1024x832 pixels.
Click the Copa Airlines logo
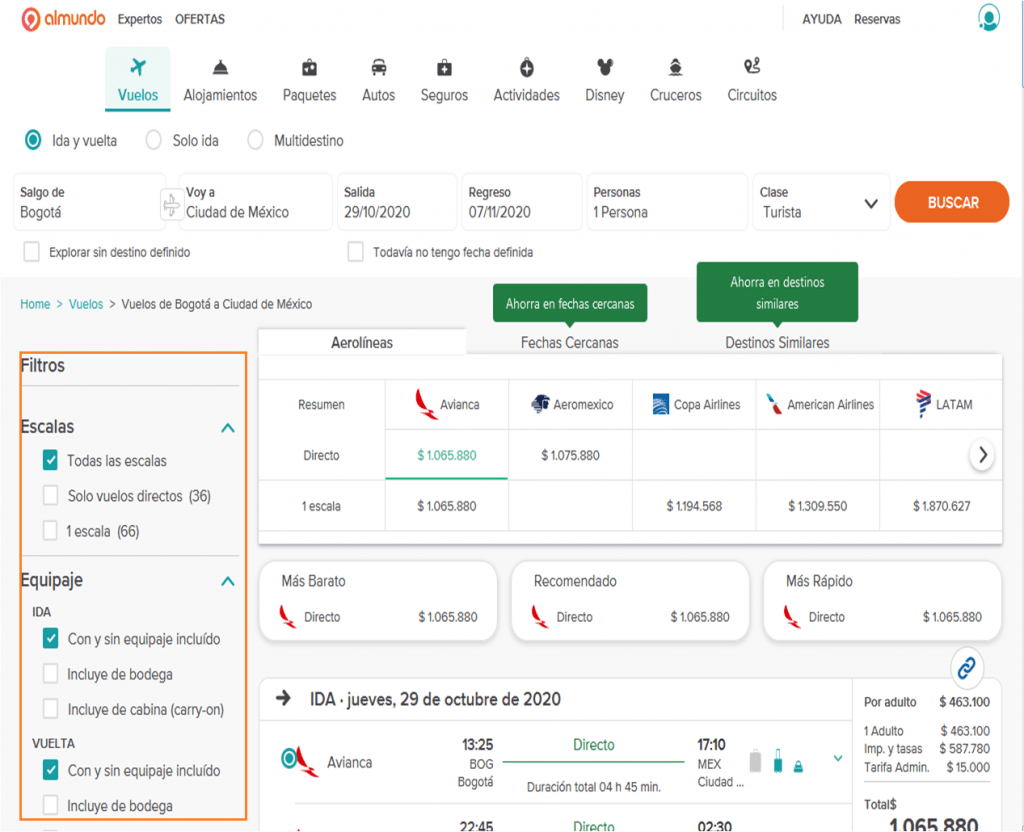pyautogui.click(x=661, y=404)
